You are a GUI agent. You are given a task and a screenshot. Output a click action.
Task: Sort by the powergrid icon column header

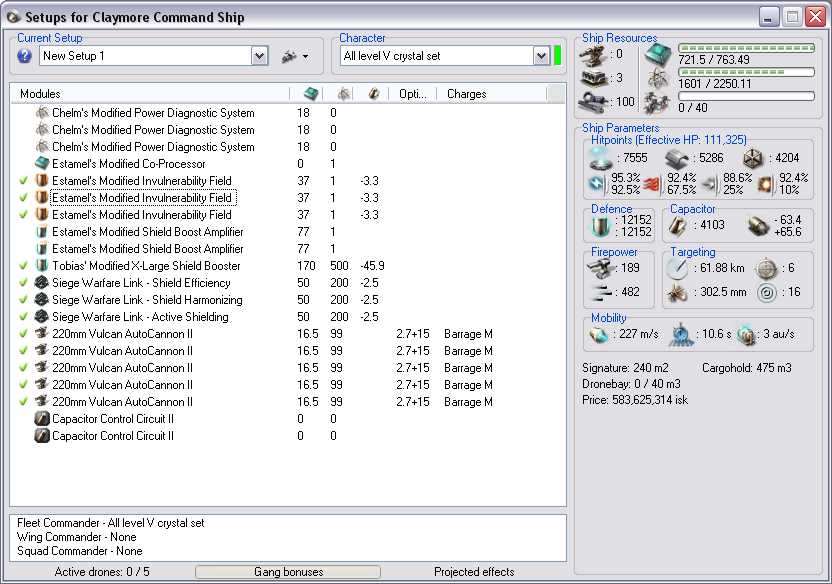[344, 94]
